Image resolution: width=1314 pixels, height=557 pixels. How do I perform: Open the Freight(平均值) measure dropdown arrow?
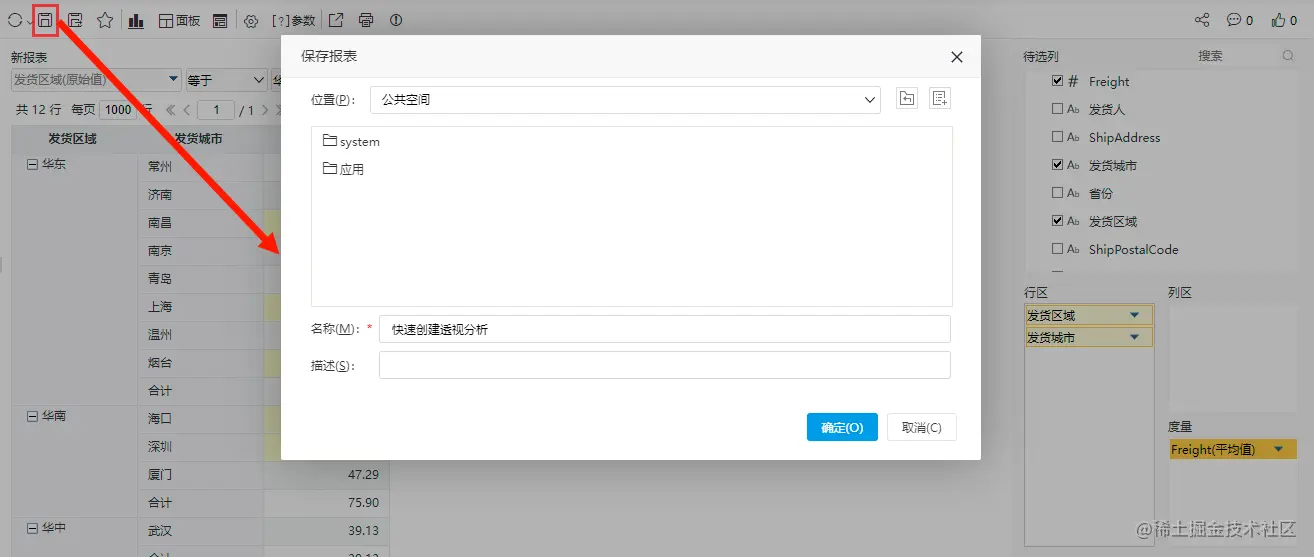1278,450
